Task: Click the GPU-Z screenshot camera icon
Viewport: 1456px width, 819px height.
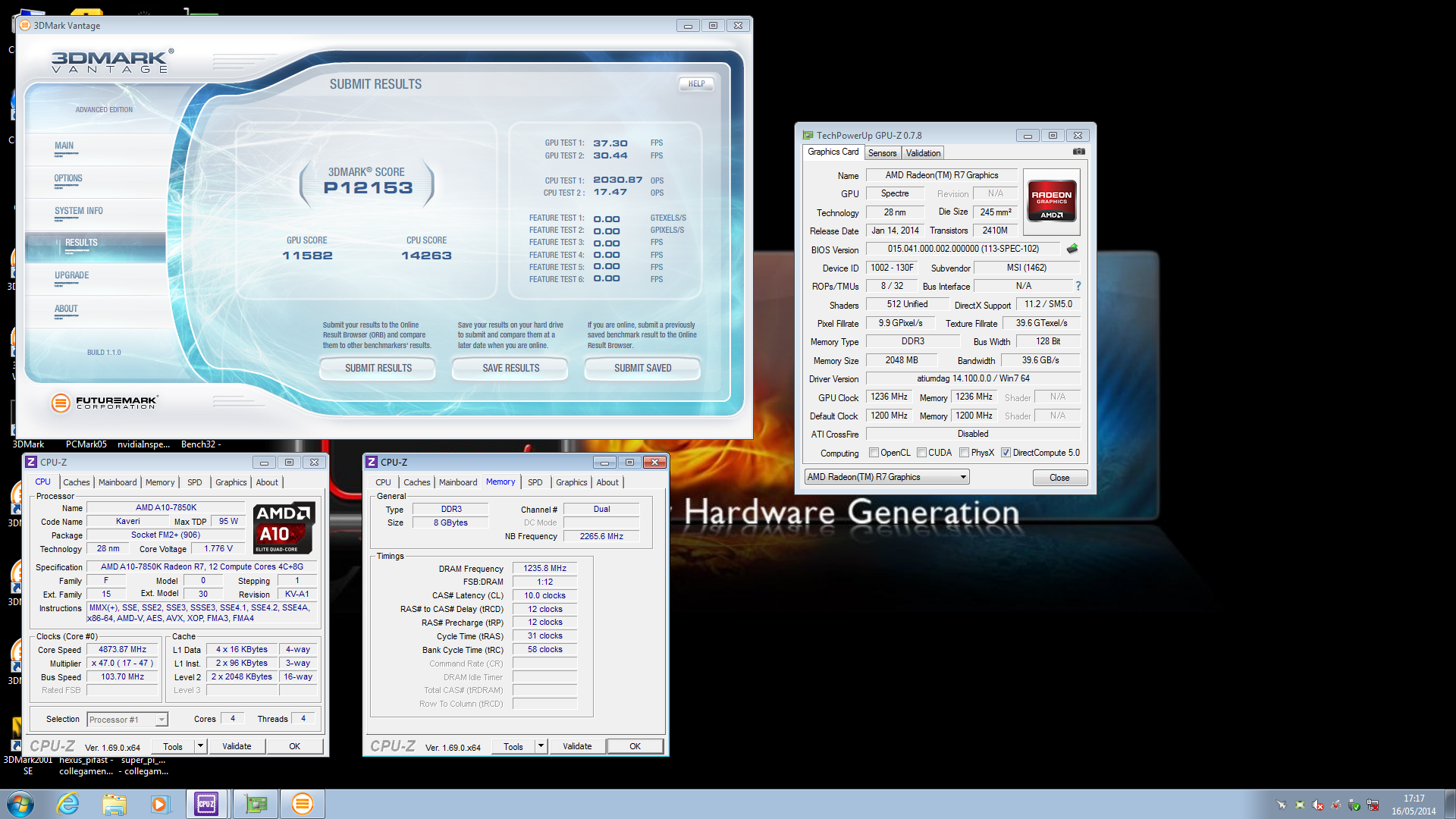Action: [1078, 152]
